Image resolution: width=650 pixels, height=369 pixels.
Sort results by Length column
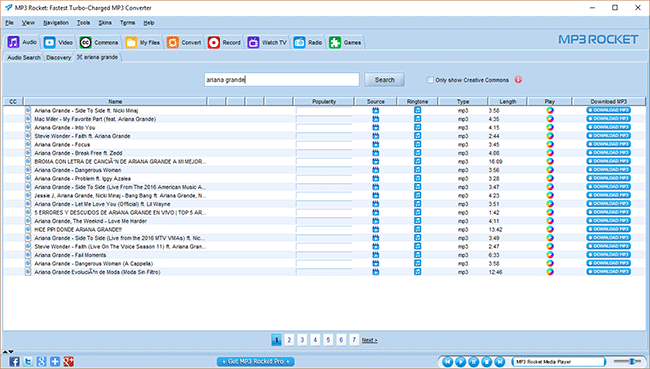(507, 101)
